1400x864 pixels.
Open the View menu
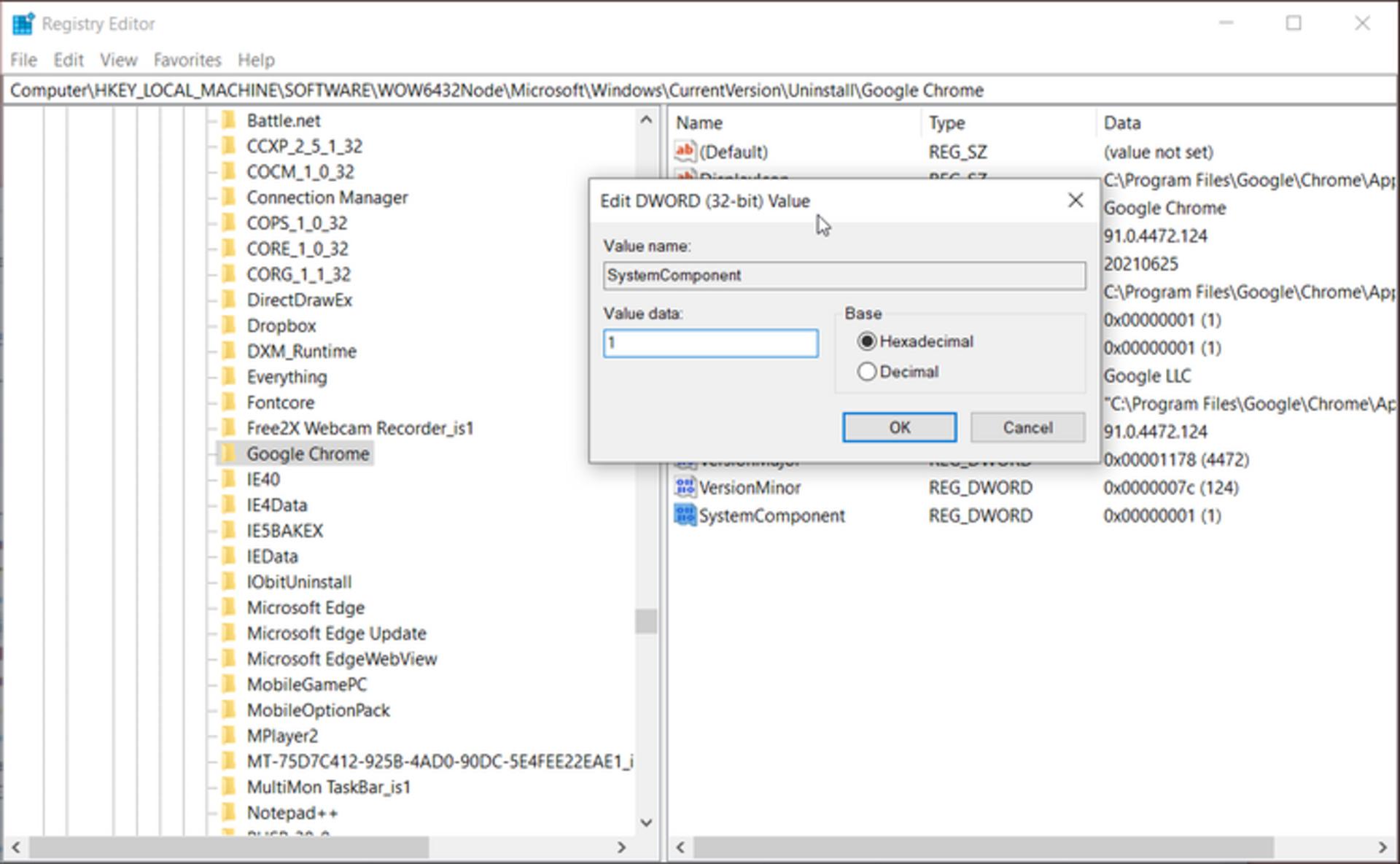click(x=119, y=60)
